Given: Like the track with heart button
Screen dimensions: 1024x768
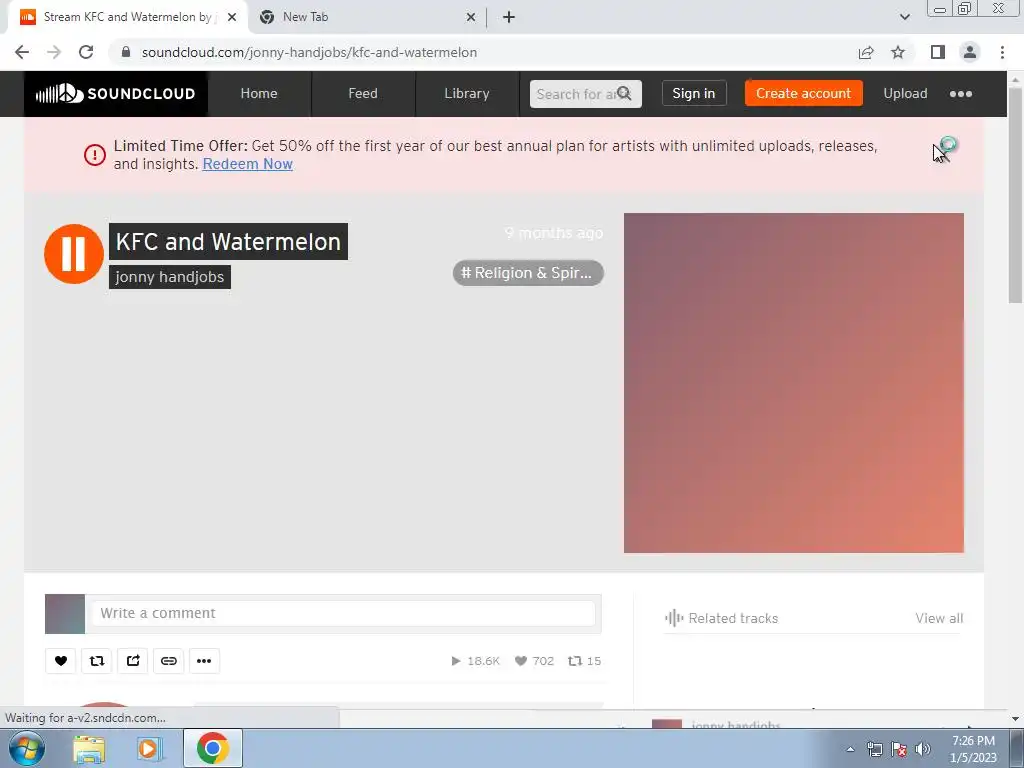Looking at the screenshot, I should pyautogui.click(x=61, y=661).
